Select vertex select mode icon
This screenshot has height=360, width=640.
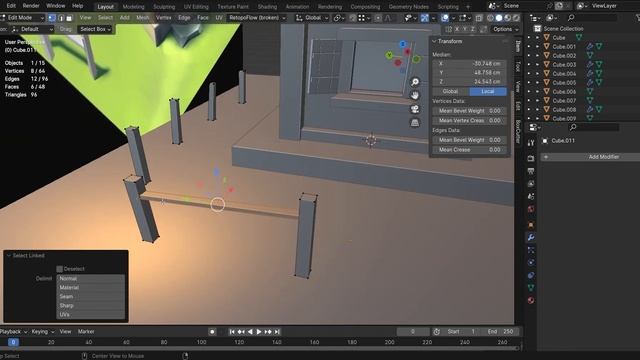52,18
